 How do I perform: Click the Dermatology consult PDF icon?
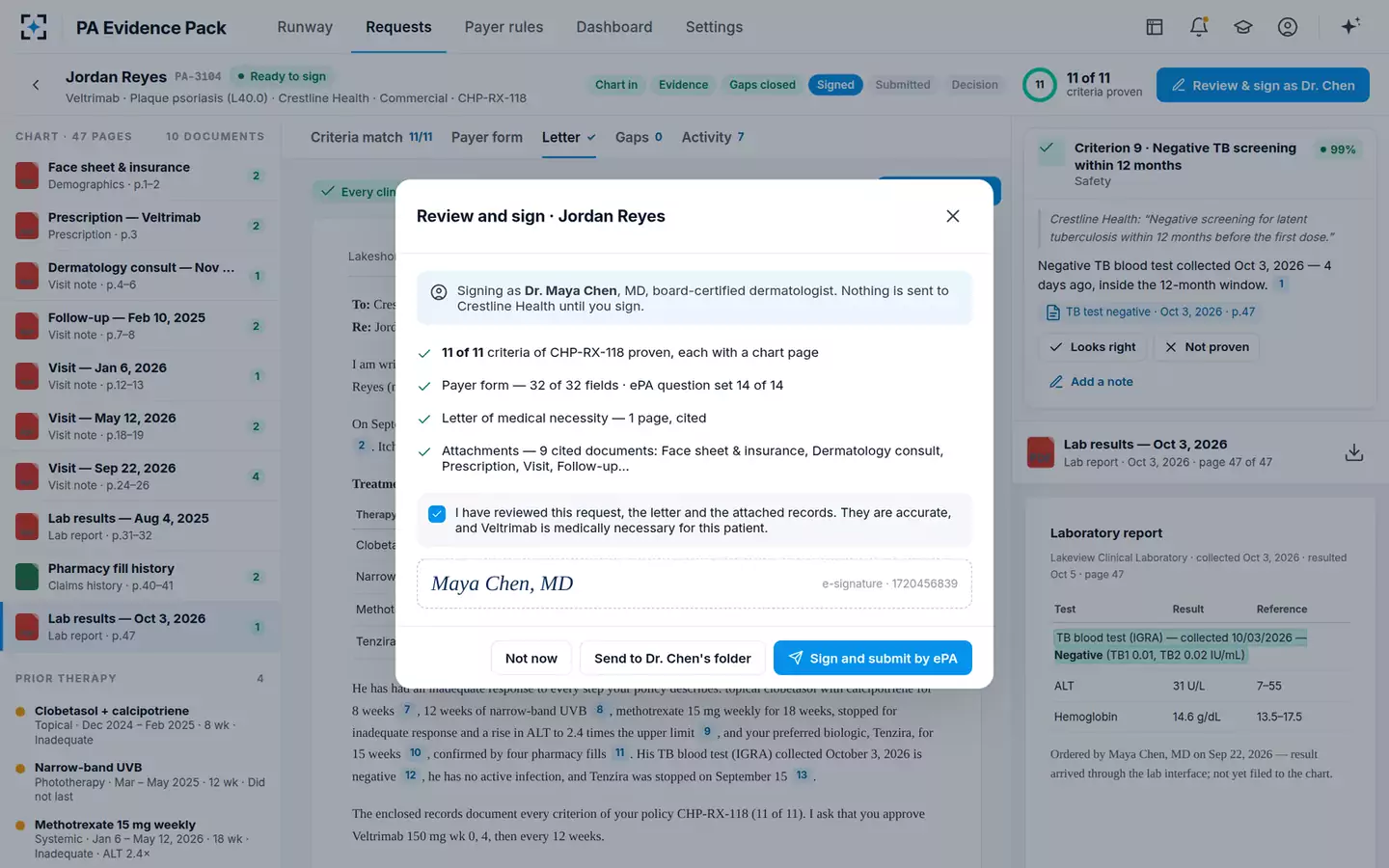click(x=27, y=276)
